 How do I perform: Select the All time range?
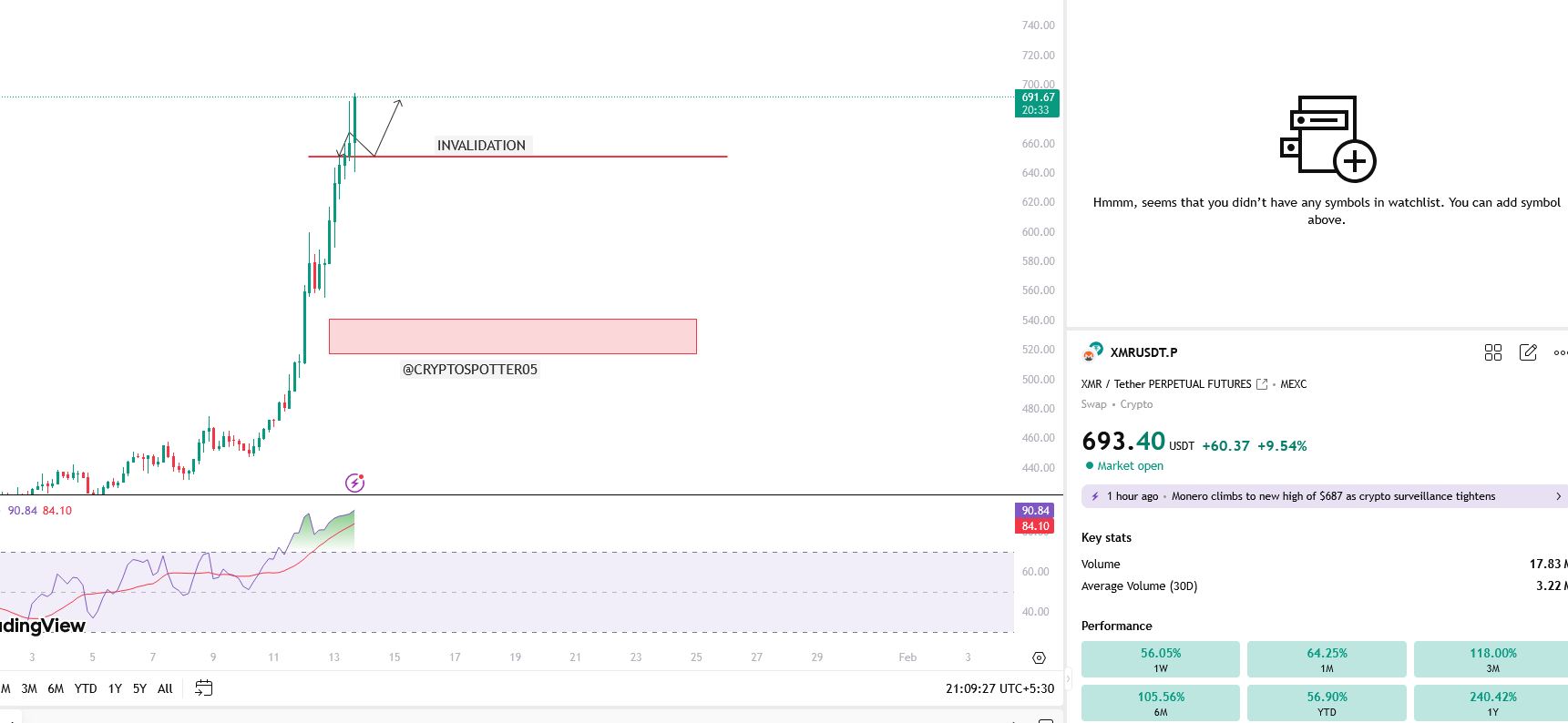tap(165, 688)
